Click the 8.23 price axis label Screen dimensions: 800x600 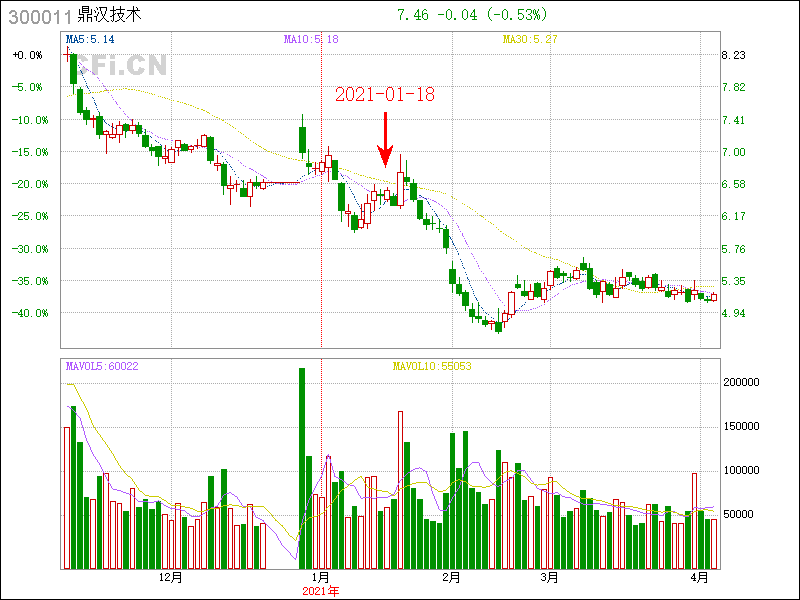click(x=733, y=55)
